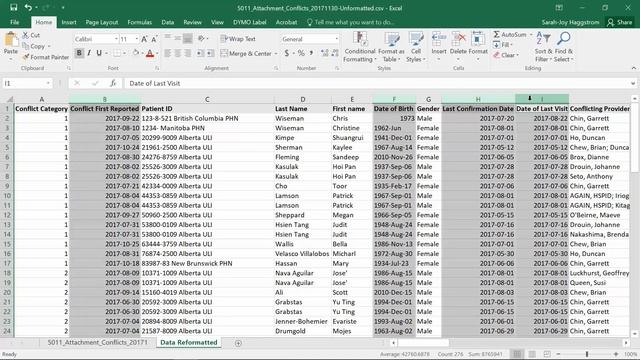Select cell with last name Sherman

pyautogui.click(x=302, y=147)
